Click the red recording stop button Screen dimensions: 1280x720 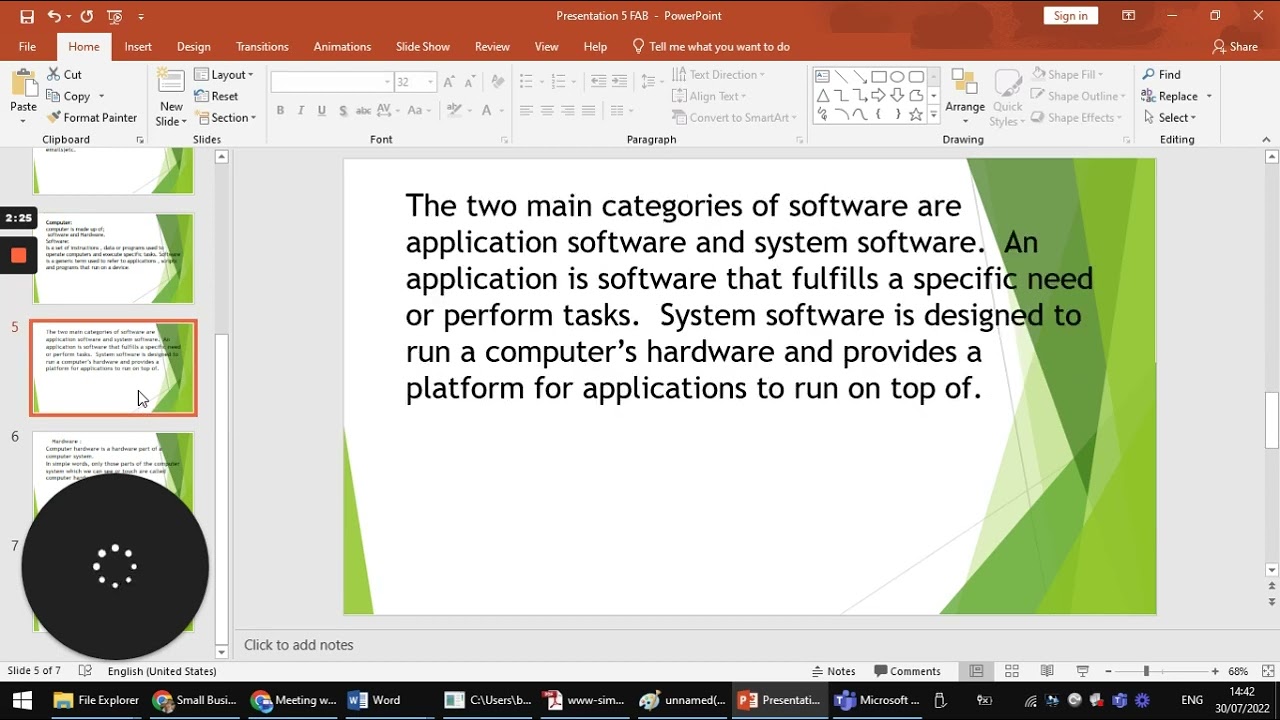(18, 255)
